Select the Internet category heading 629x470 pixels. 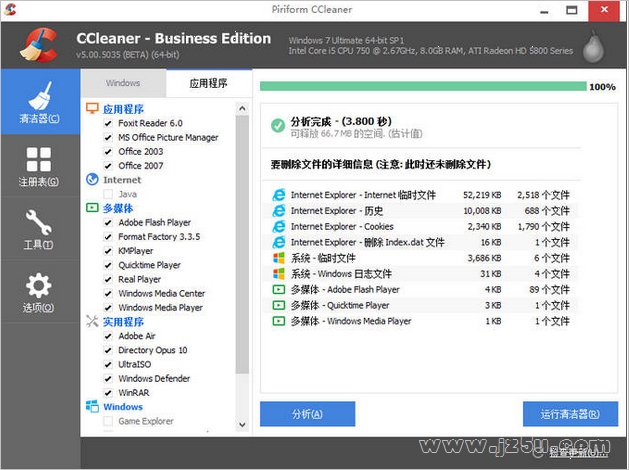pyautogui.click(x=122, y=180)
